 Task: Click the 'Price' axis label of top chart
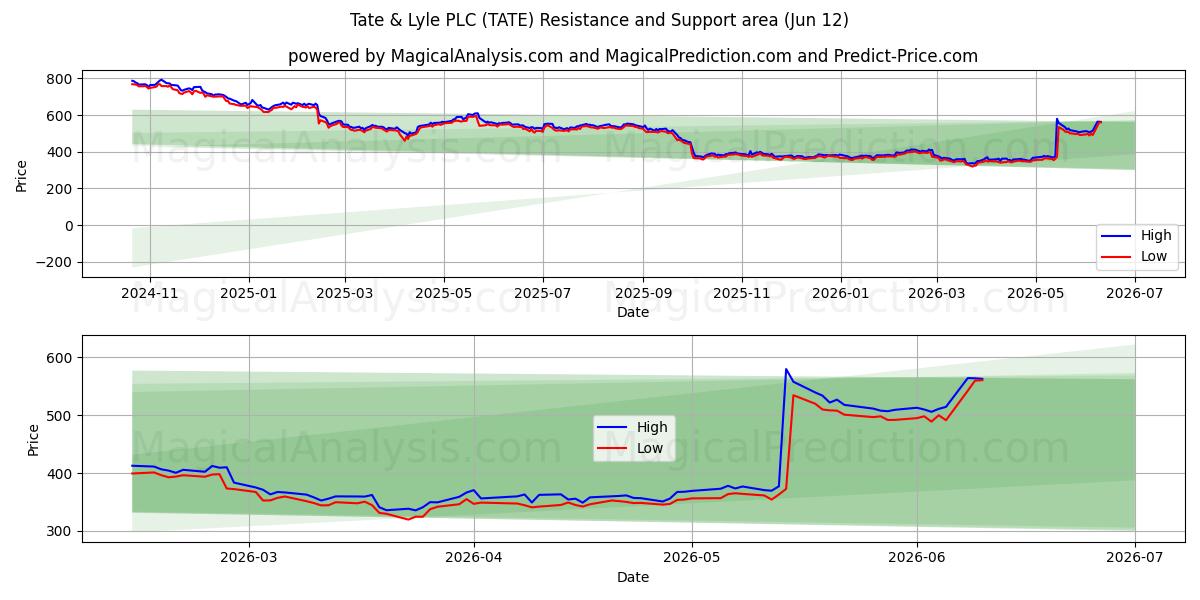pos(22,174)
